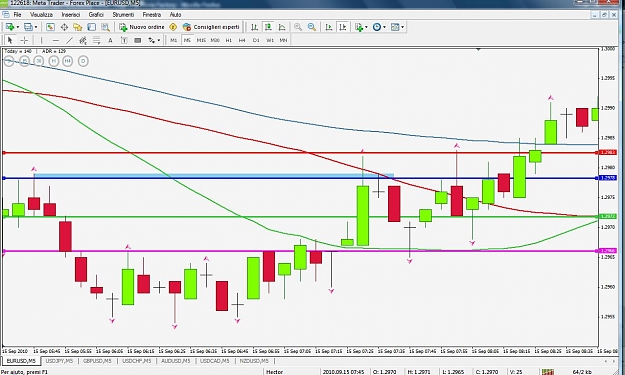The image size is (625, 375).
Task: Select the text 'A' drawing tool
Action: click(x=110, y=40)
